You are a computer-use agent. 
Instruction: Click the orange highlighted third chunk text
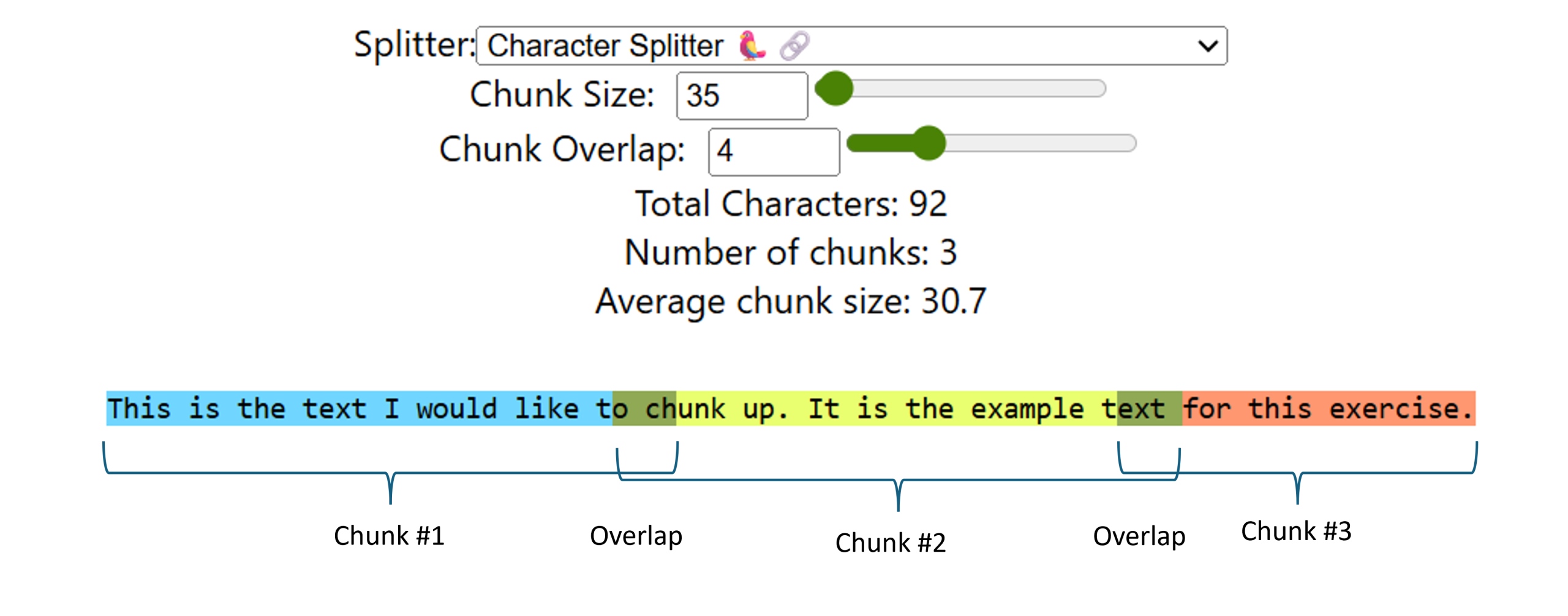tap(1328, 408)
